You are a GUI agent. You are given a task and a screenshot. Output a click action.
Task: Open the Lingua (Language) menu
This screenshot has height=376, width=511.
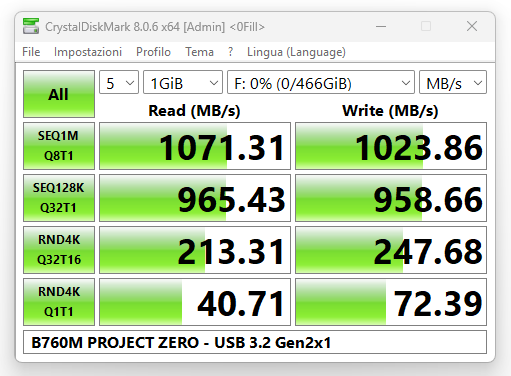click(x=296, y=52)
